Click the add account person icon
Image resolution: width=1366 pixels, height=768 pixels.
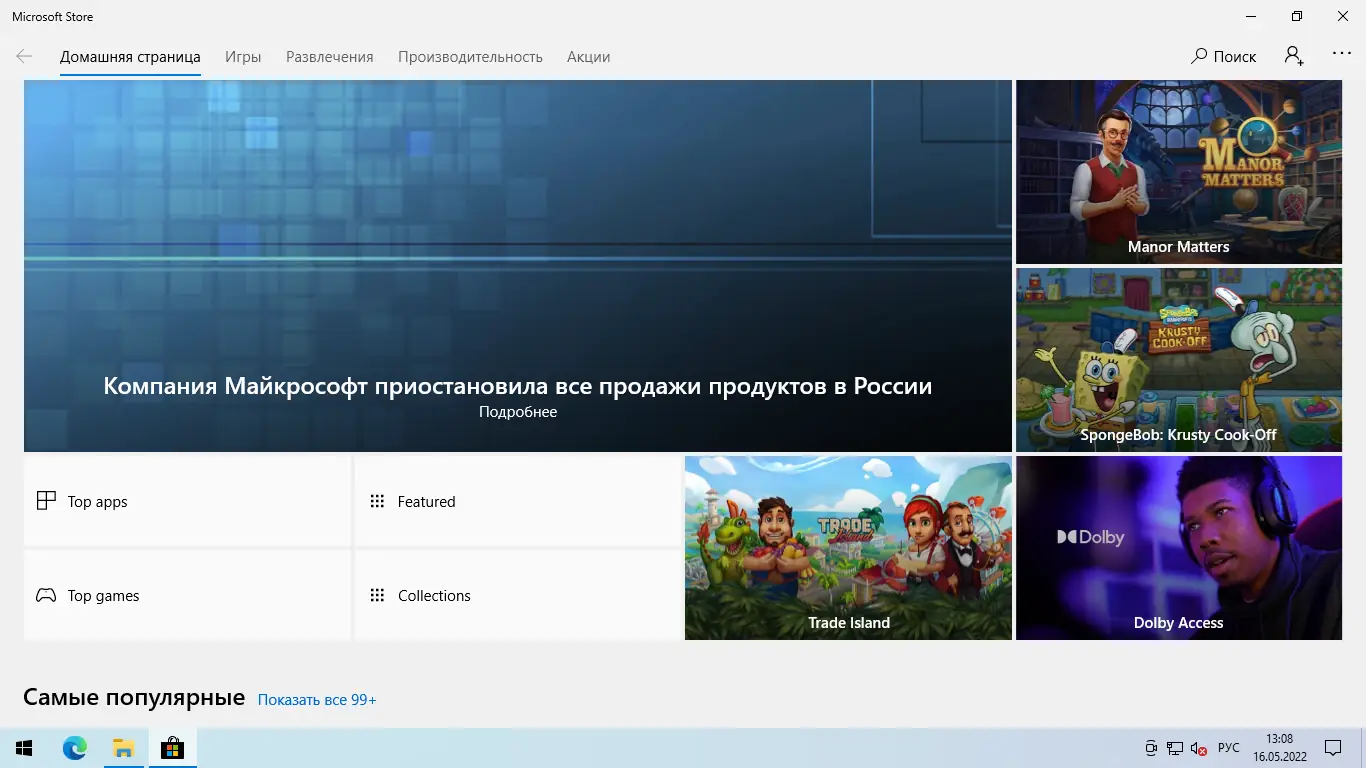coord(1293,56)
